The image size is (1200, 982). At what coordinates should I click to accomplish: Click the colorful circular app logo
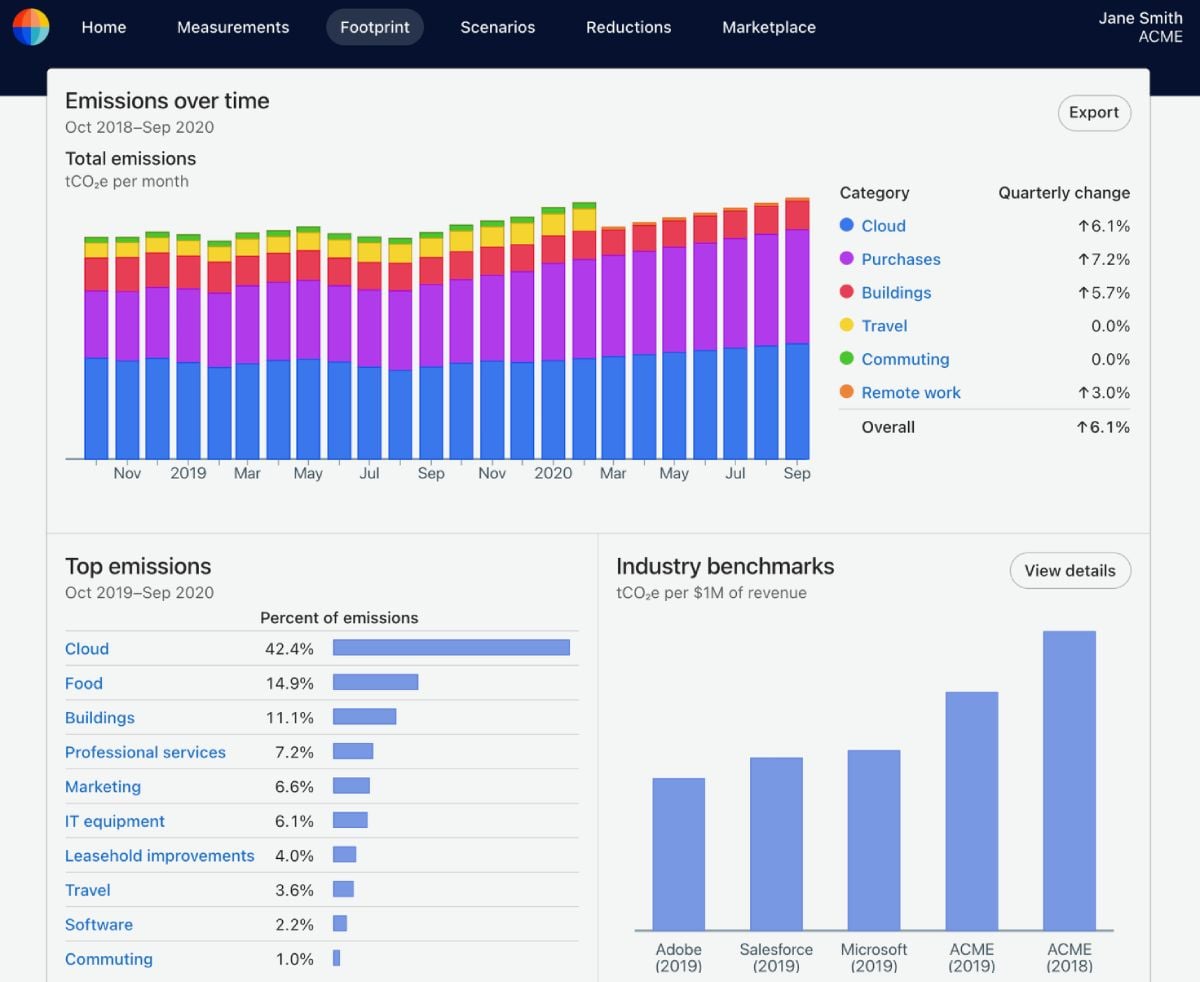[31, 27]
